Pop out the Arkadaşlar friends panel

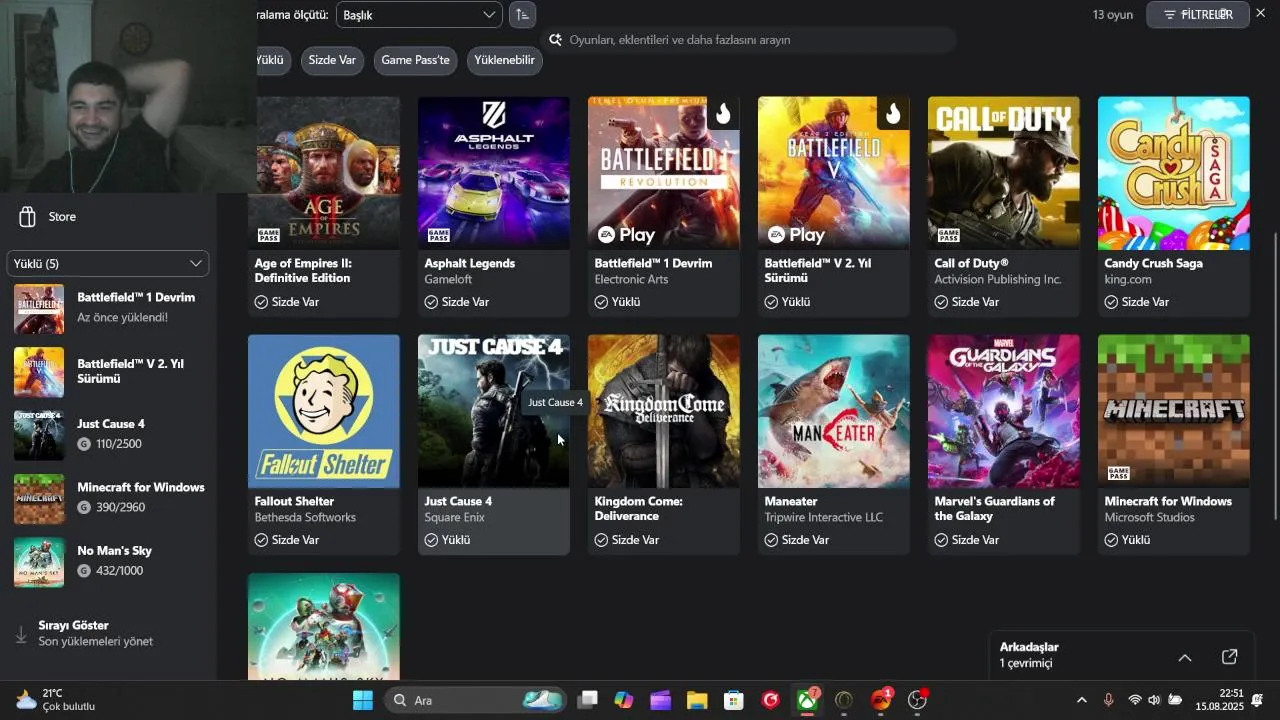(1230, 657)
